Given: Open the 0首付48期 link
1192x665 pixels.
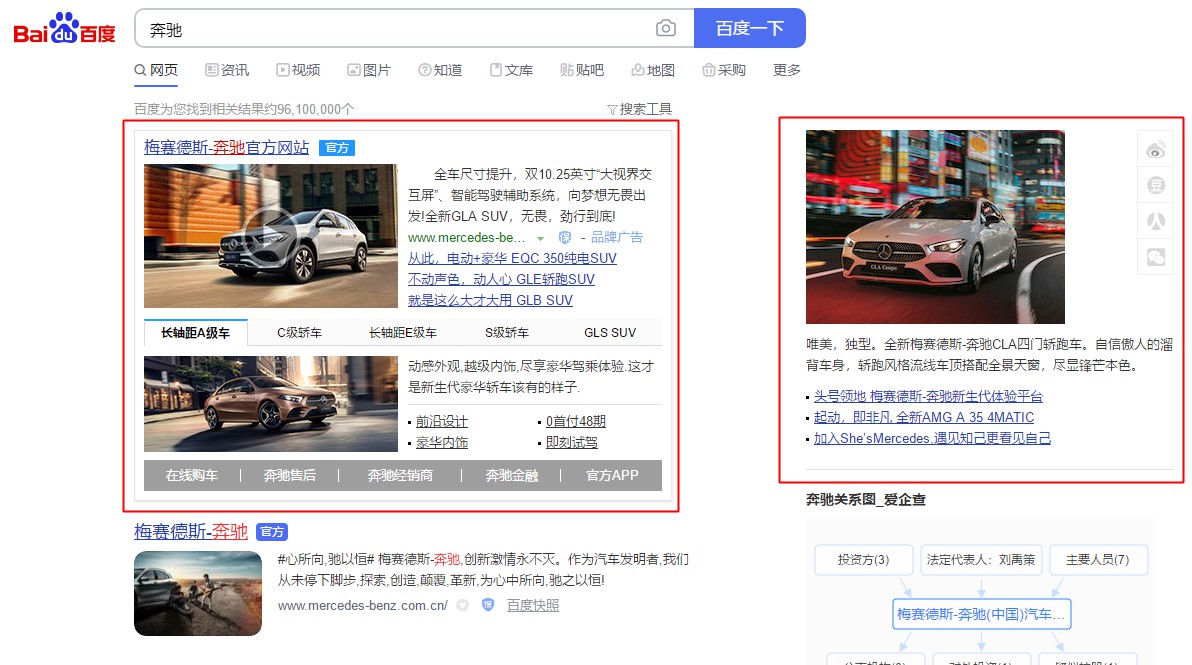Looking at the screenshot, I should point(575,422).
